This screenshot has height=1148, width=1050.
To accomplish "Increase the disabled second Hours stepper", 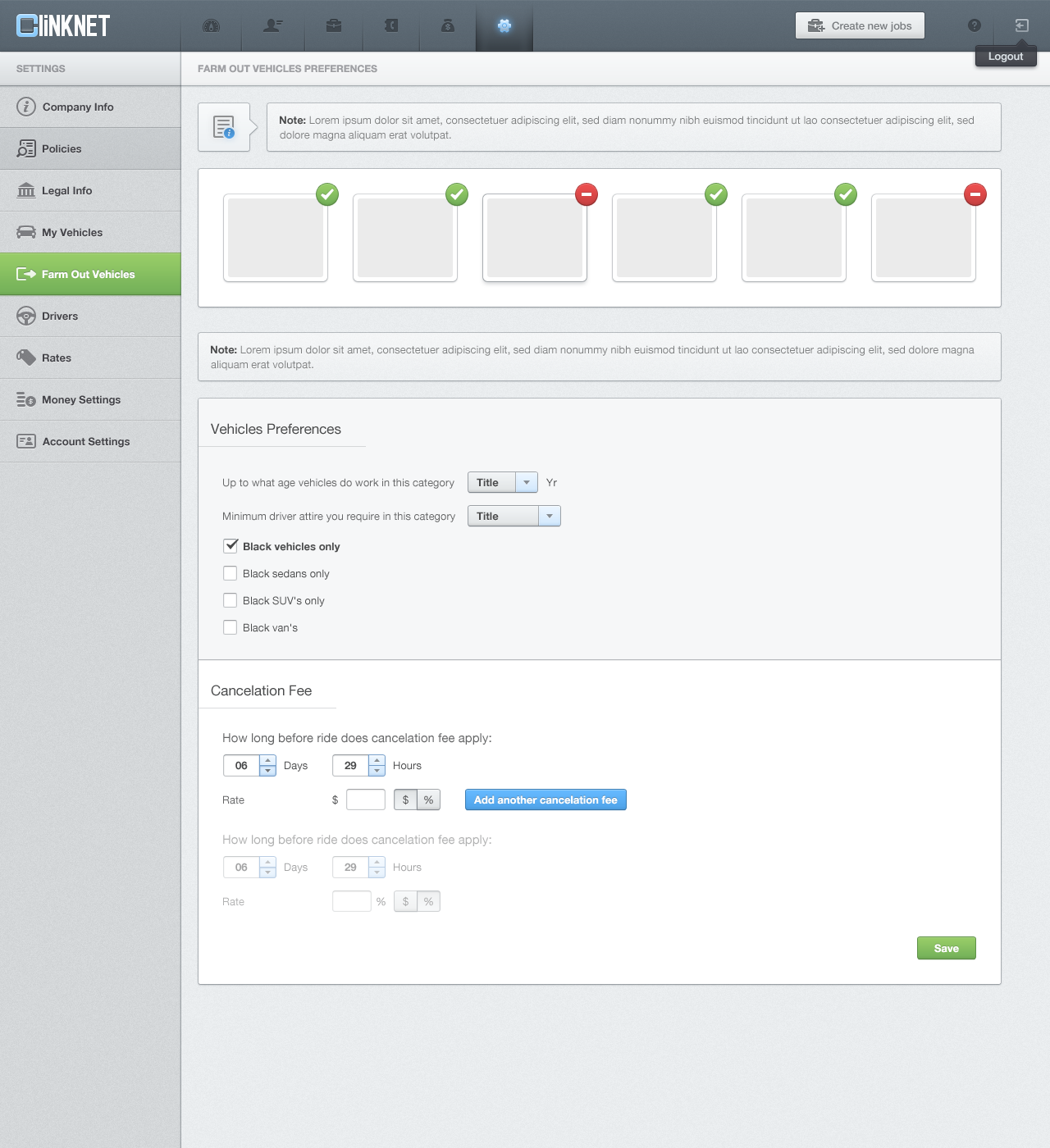I will (377, 862).
